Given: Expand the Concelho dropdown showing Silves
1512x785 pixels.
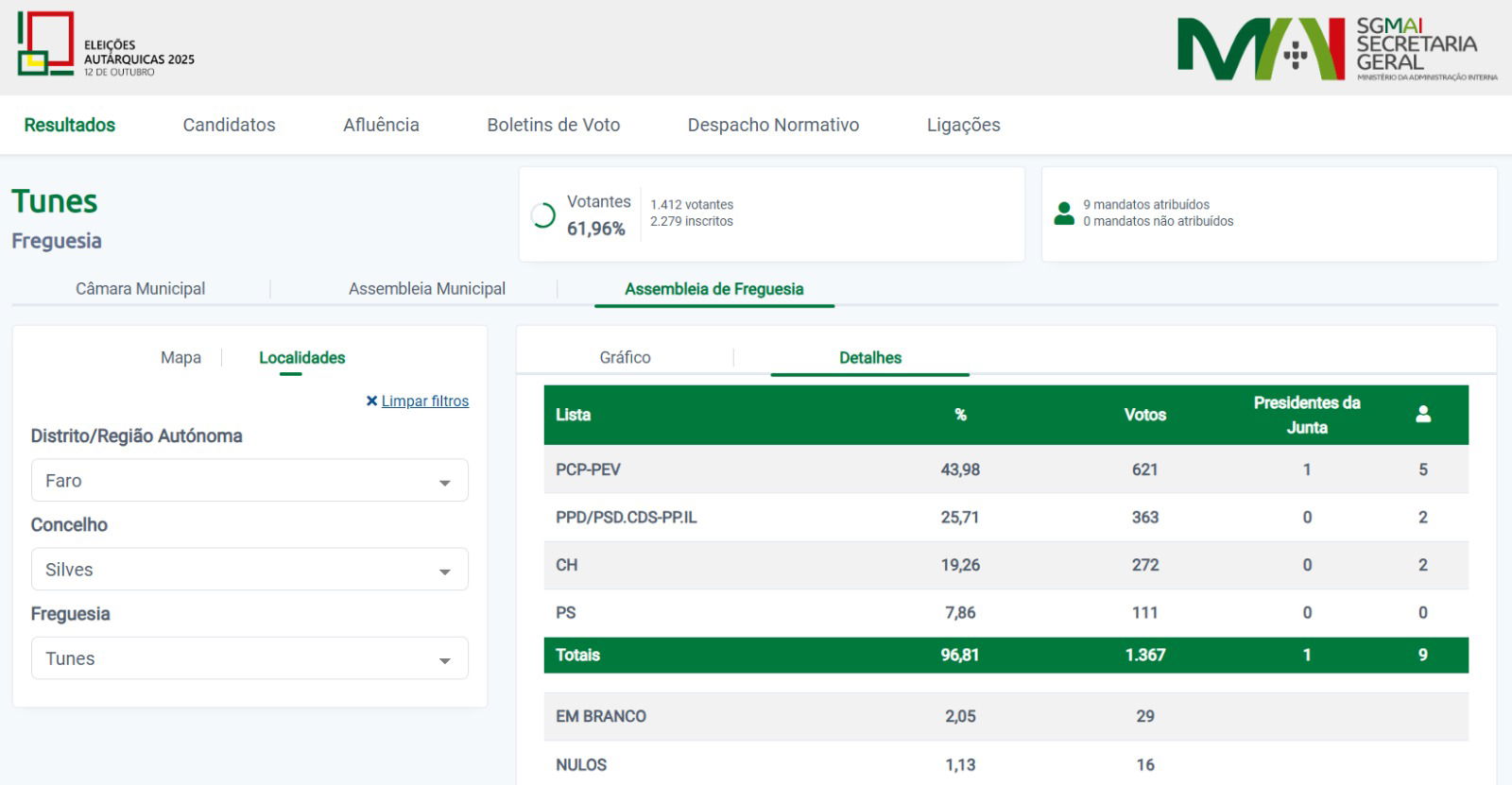Looking at the screenshot, I should click(249, 570).
